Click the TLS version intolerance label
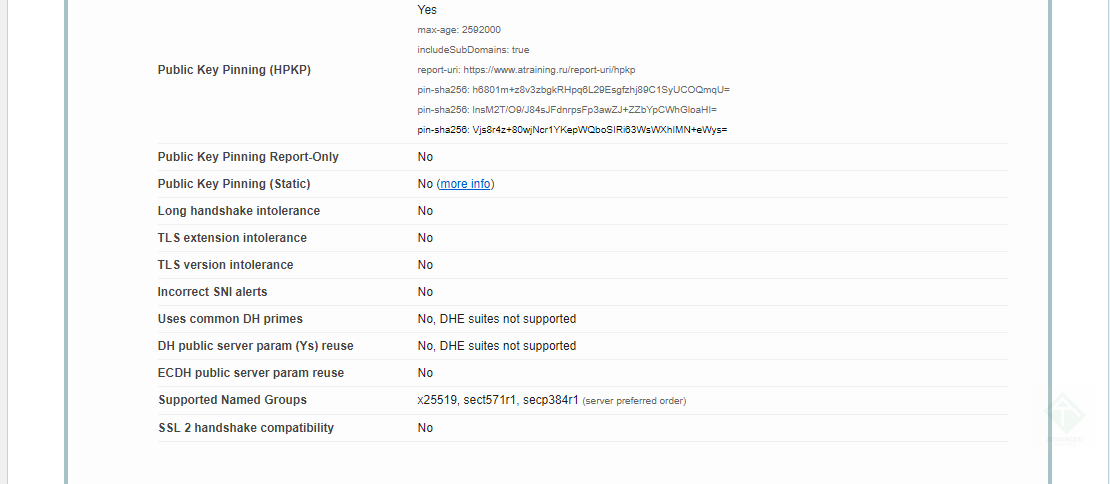 (225, 265)
